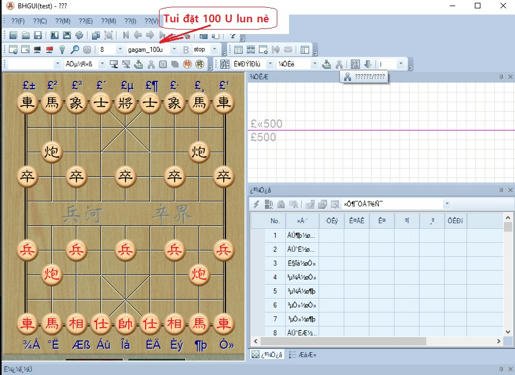Expand the stop mode dropdown
This screenshot has height=375, width=515.
pos(215,50)
